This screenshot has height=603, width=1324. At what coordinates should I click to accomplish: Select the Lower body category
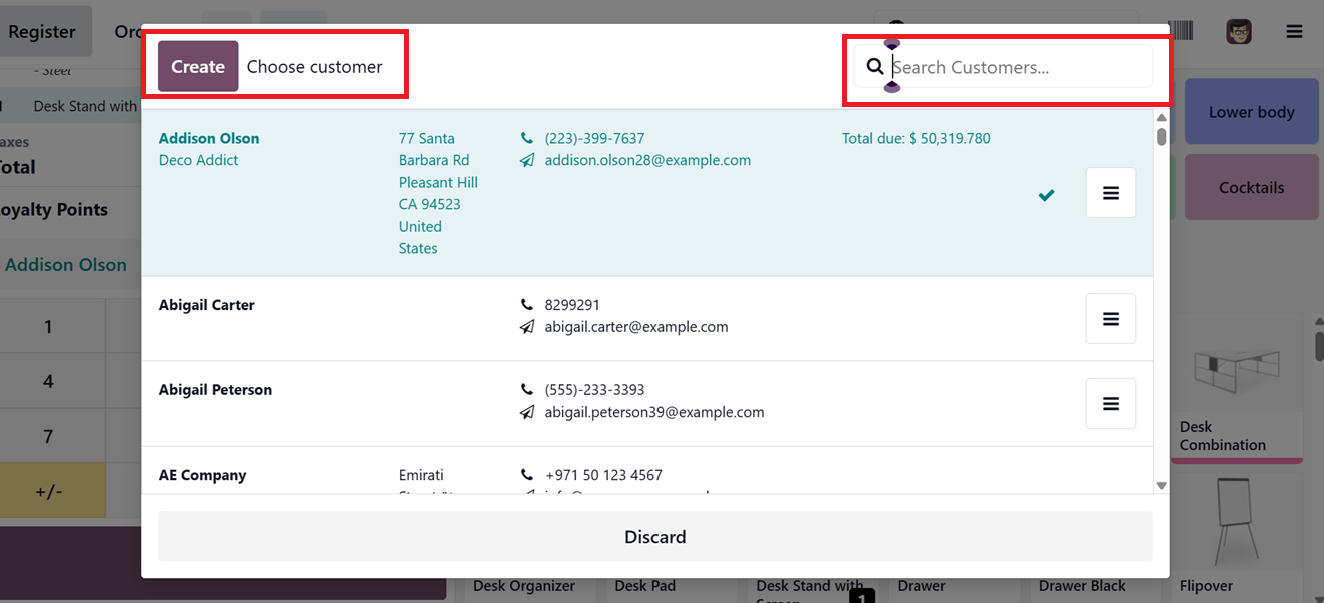(x=1251, y=112)
